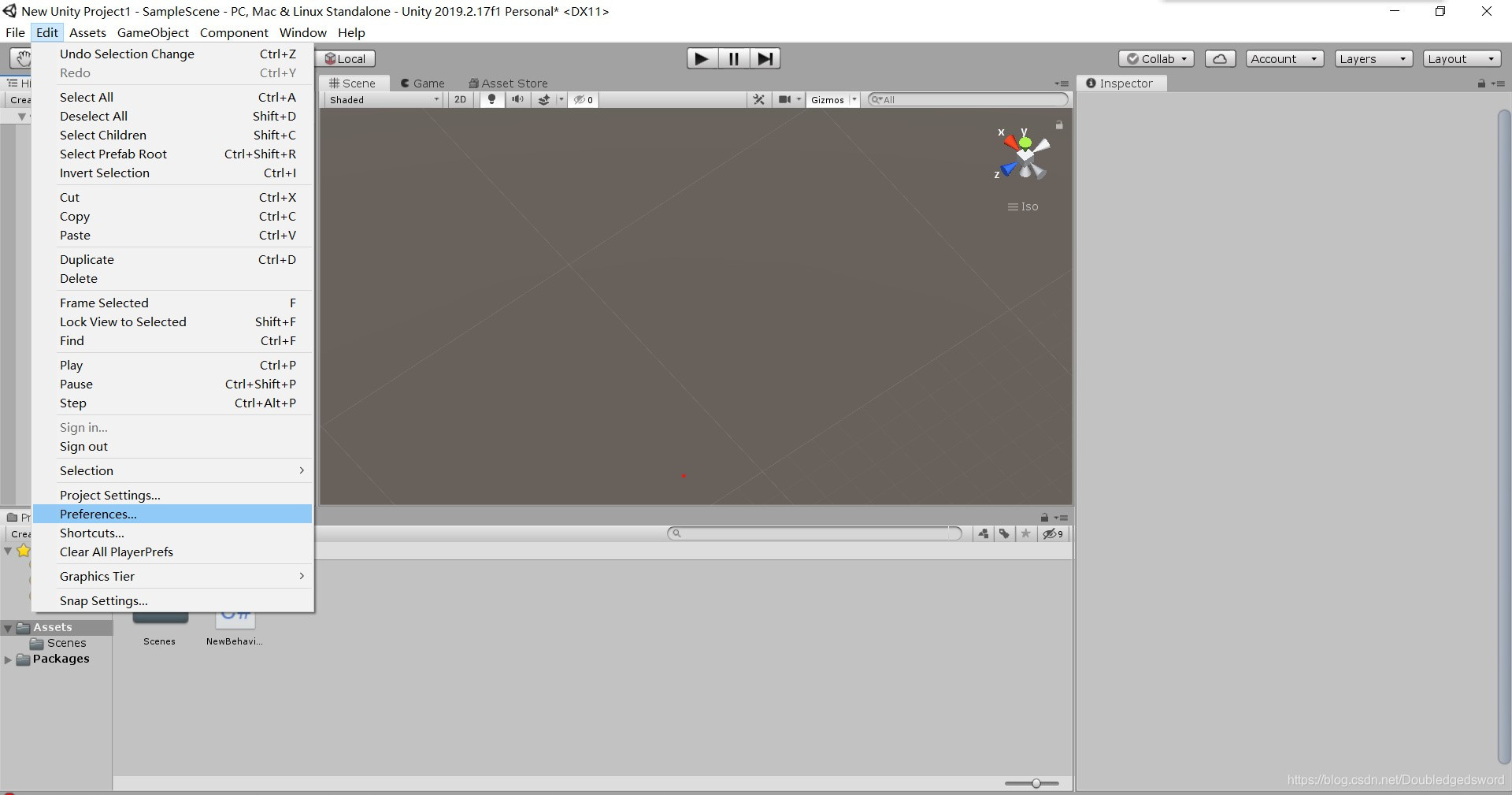Lock the Inspector panel
This screenshot has width=1512, height=795.
click(1481, 84)
